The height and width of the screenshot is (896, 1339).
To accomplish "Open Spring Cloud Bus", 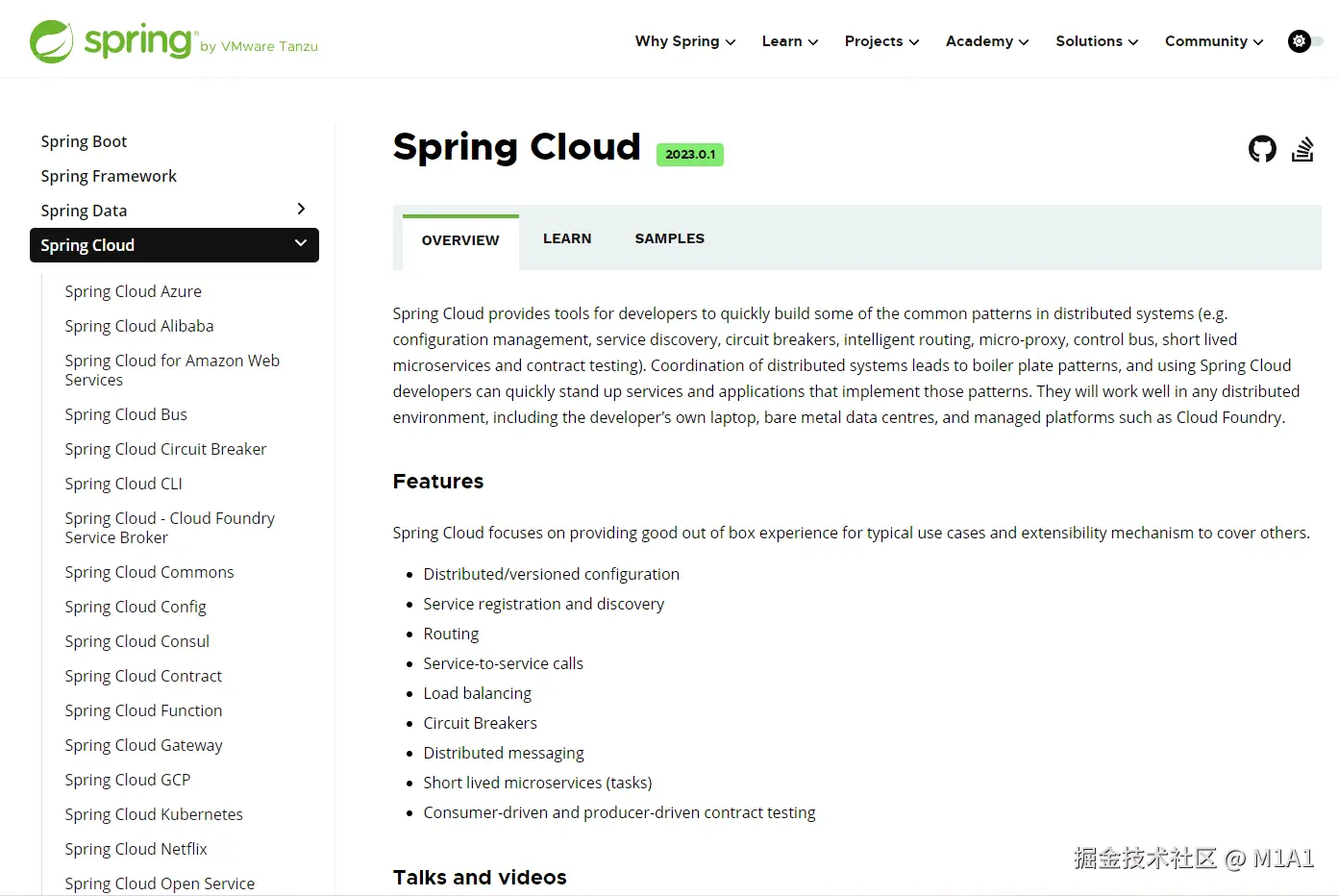I will (126, 414).
